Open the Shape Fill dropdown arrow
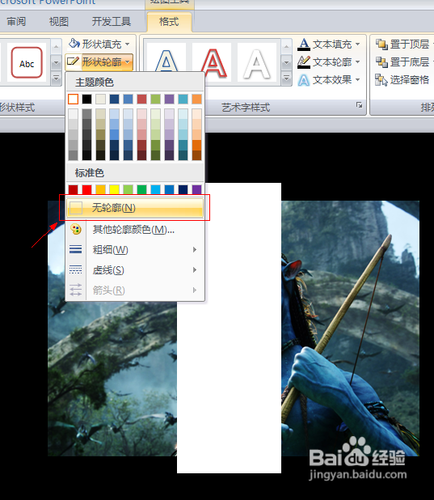This screenshot has width=434, height=500. tap(127, 44)
